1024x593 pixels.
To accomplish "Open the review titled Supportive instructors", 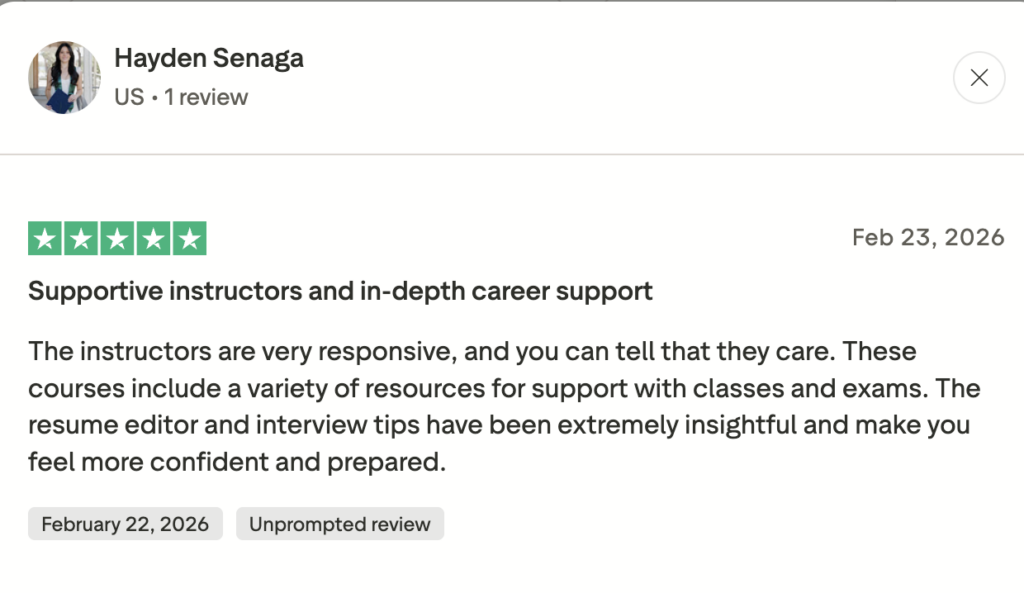I will (x=339, y=290).
